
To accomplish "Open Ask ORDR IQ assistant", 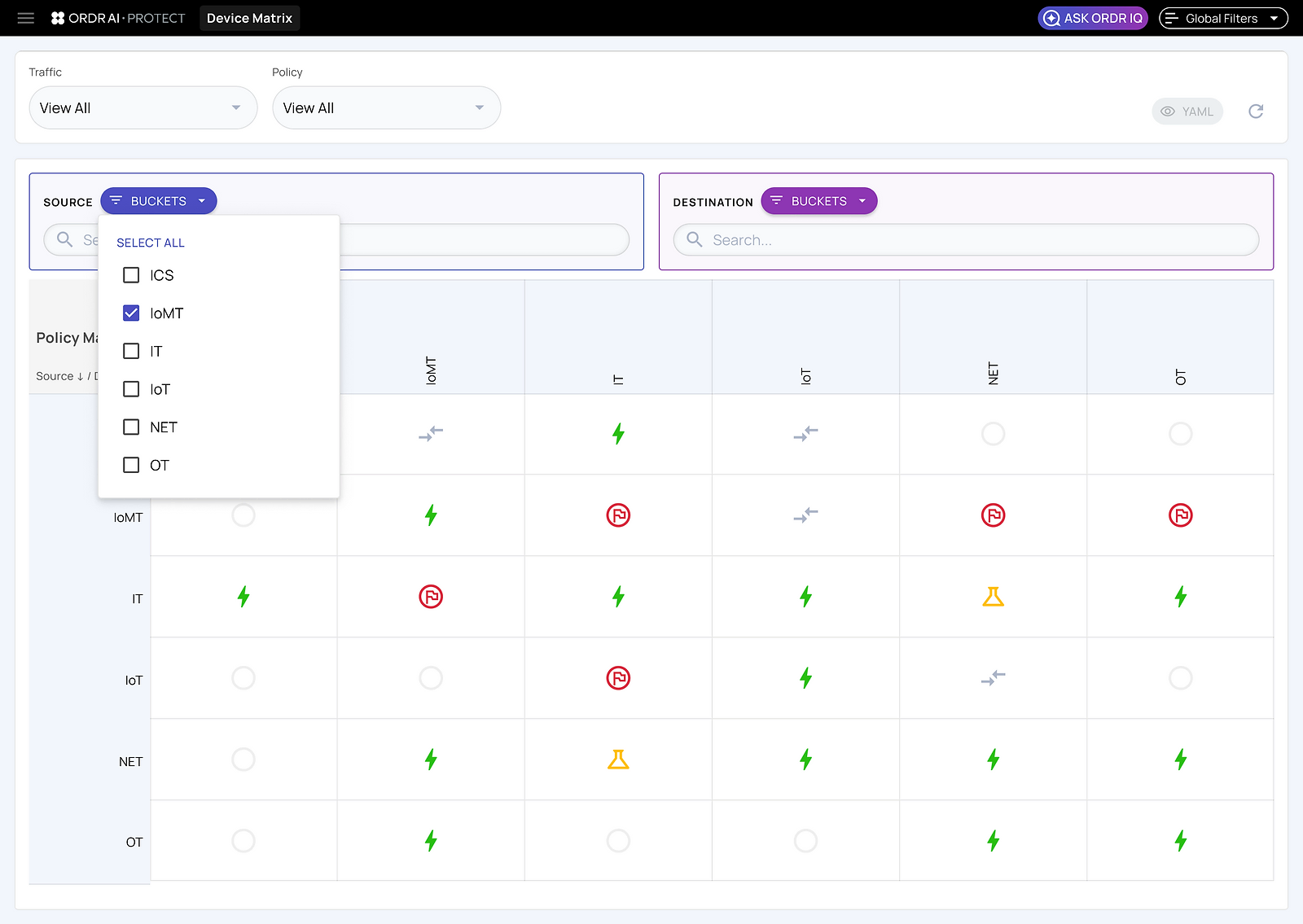I will click(1093, 18).
